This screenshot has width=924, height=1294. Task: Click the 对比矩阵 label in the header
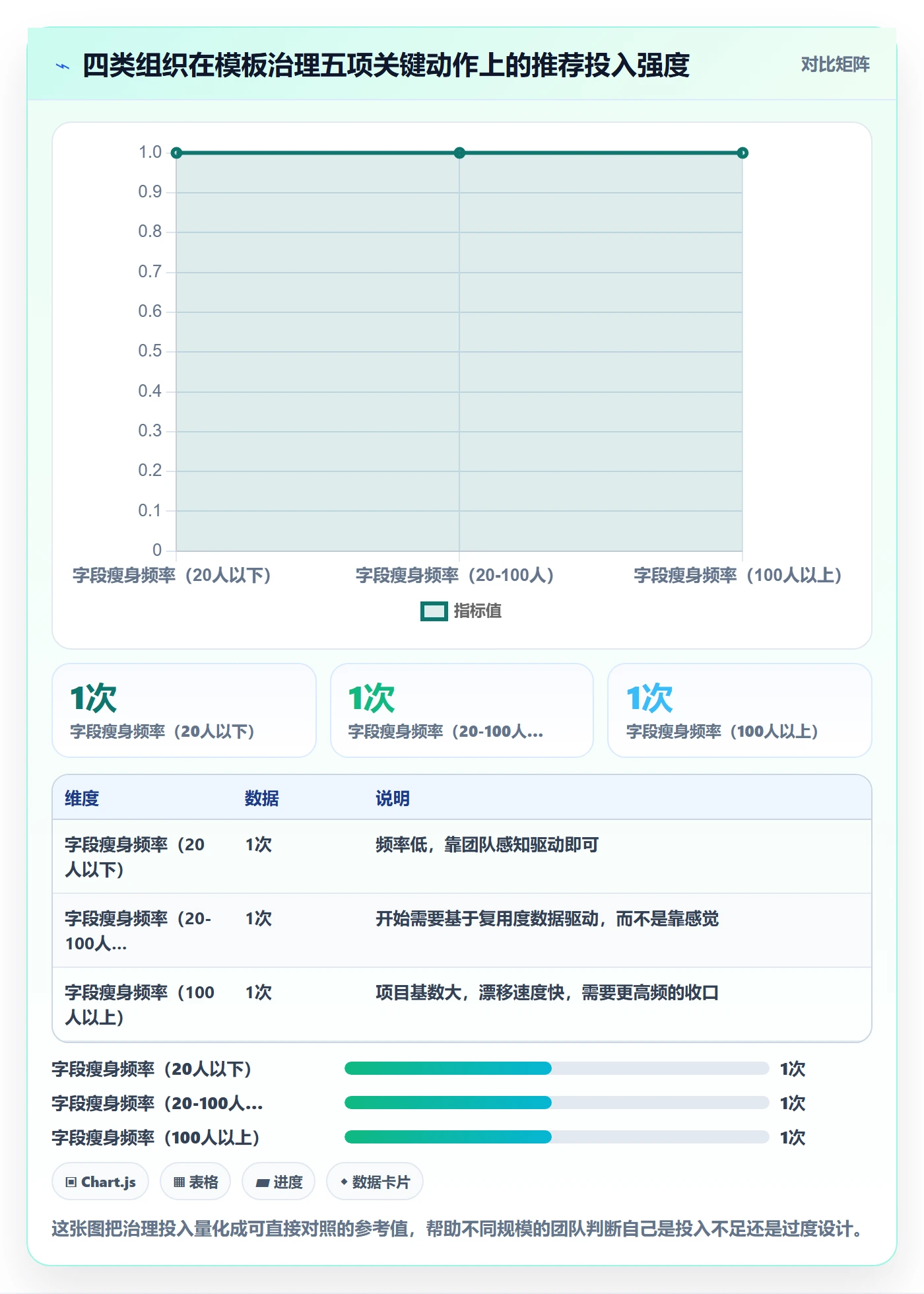835,65
